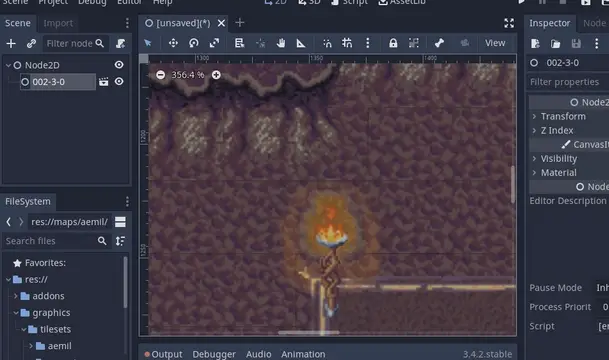Screen dimensions: 609x360
Task: Expand the Material property section
Action: (x=534, y=172)
